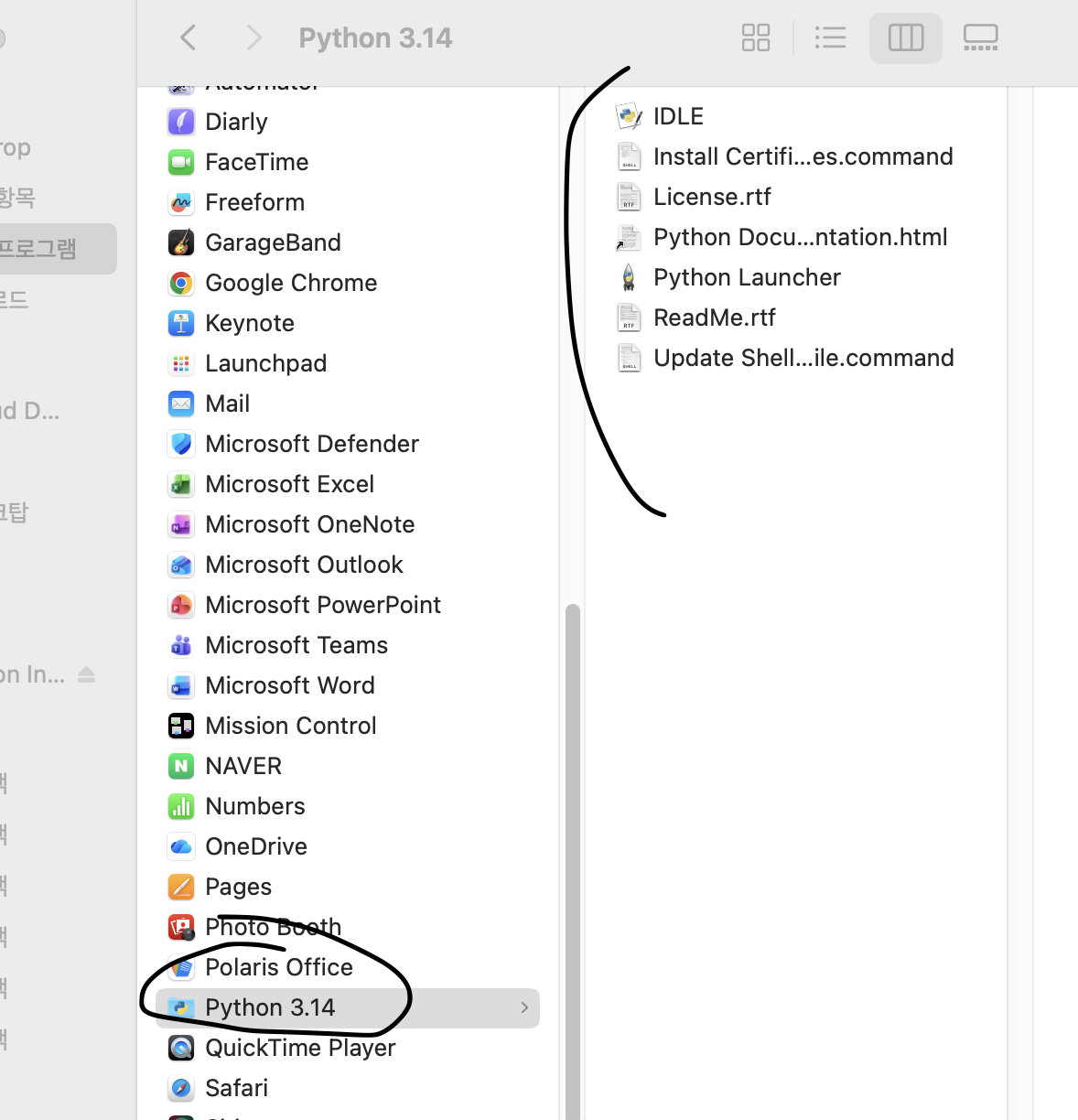Click the Python Launcher rocket icon
Viewport: 1078px width, 1120px height.
click(x=630, y=277)
